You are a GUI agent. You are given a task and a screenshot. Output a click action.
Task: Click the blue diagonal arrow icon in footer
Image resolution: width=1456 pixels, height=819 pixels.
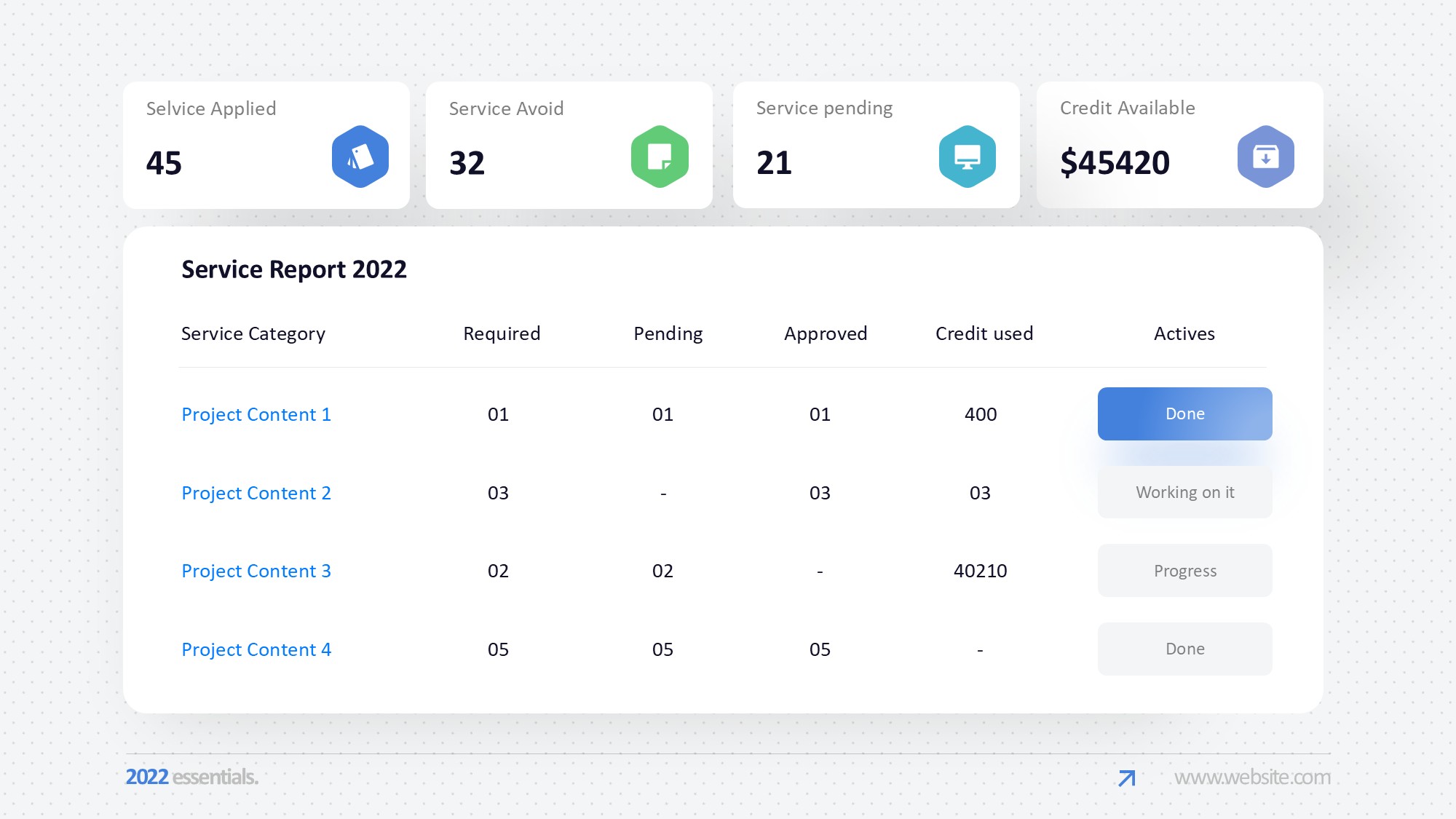1126,778
